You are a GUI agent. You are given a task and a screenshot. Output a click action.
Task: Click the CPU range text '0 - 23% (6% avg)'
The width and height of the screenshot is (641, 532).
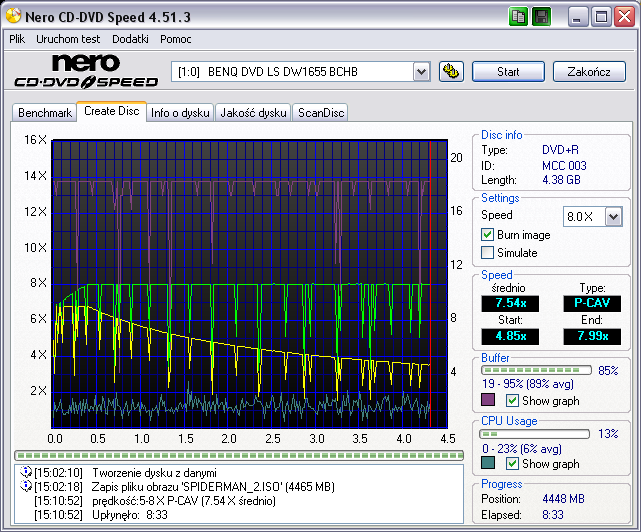click(522, 449)
